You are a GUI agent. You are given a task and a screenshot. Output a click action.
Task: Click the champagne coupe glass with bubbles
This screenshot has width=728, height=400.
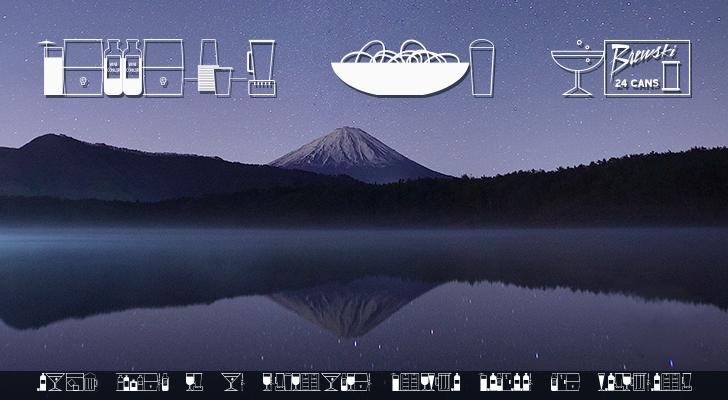(577, 70)
